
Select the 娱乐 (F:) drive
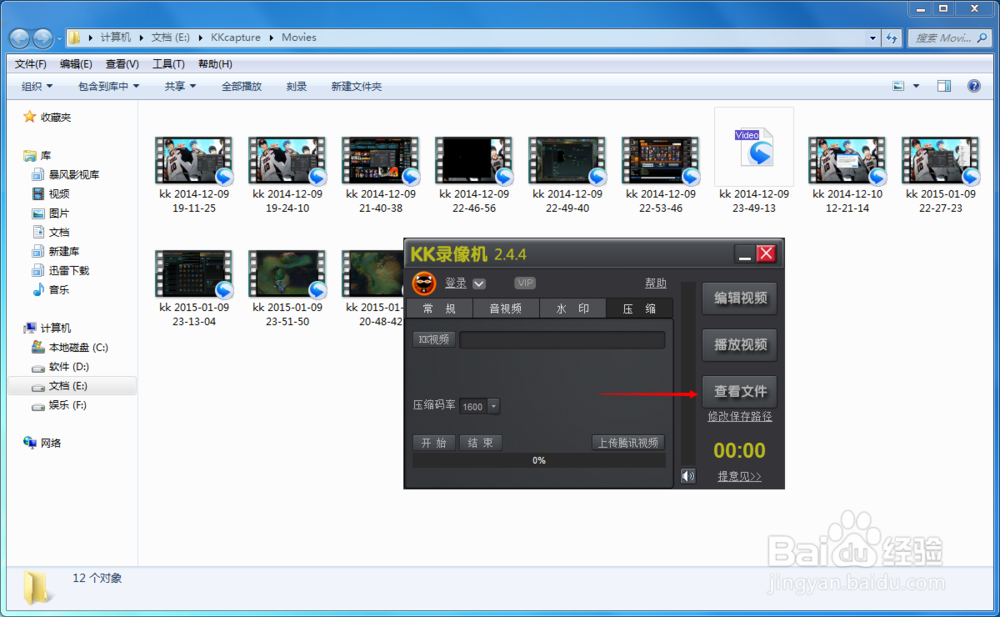[59, 405]
